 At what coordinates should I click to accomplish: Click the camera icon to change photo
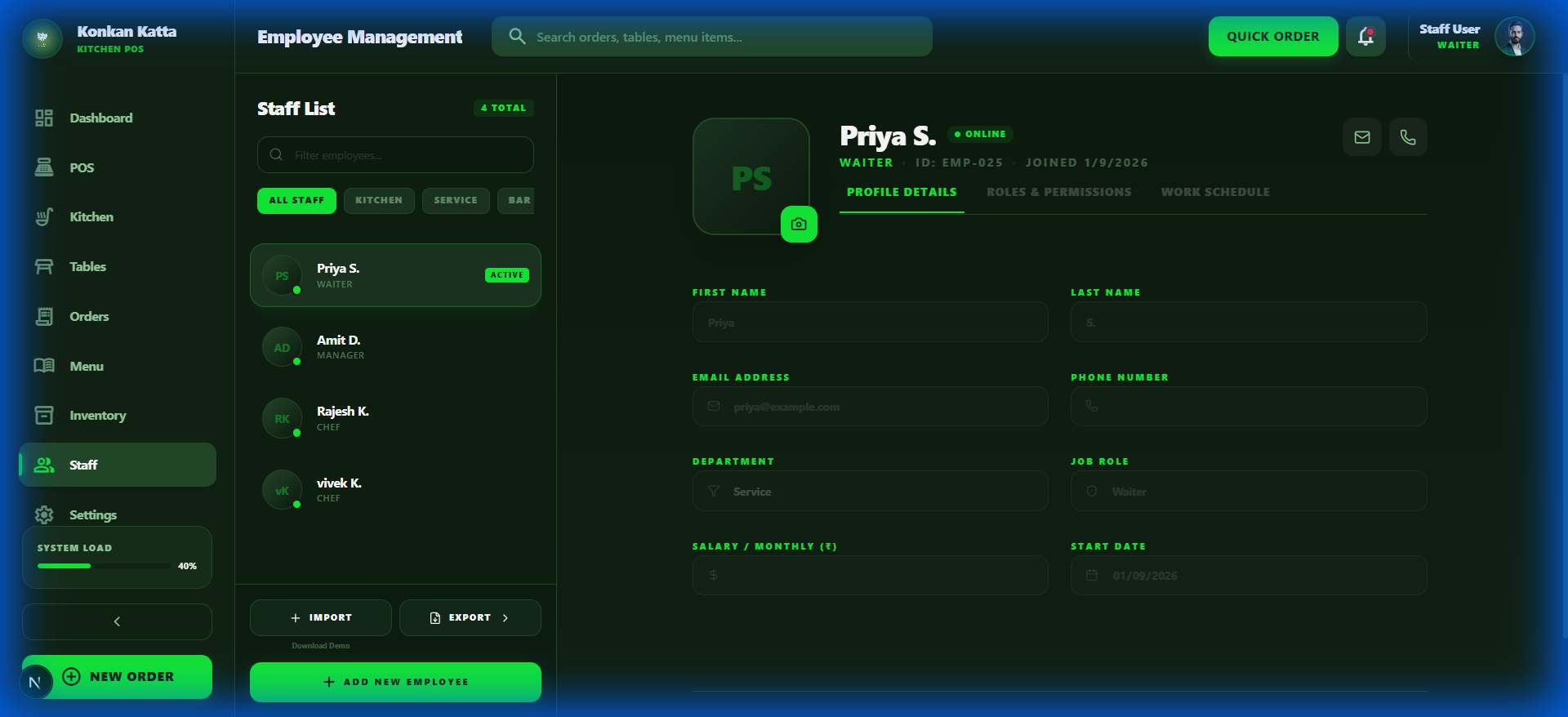(799, 224)
